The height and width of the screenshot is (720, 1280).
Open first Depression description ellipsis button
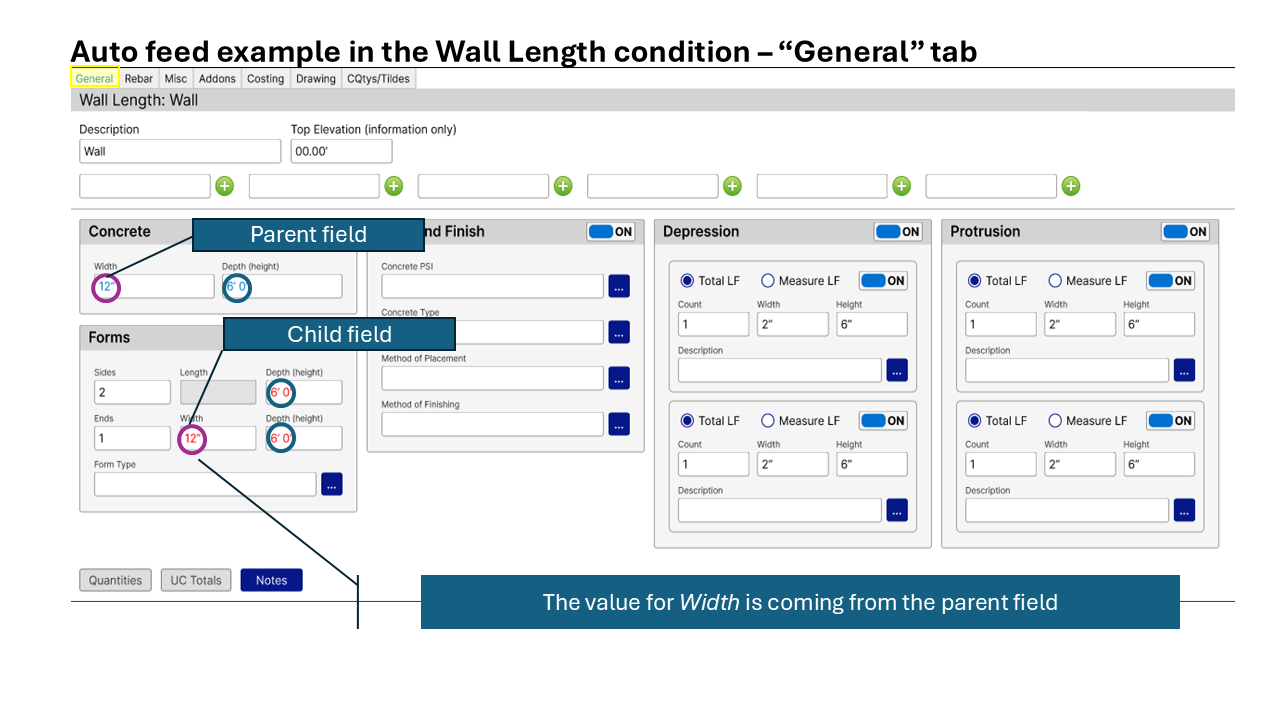coord(897,370)
